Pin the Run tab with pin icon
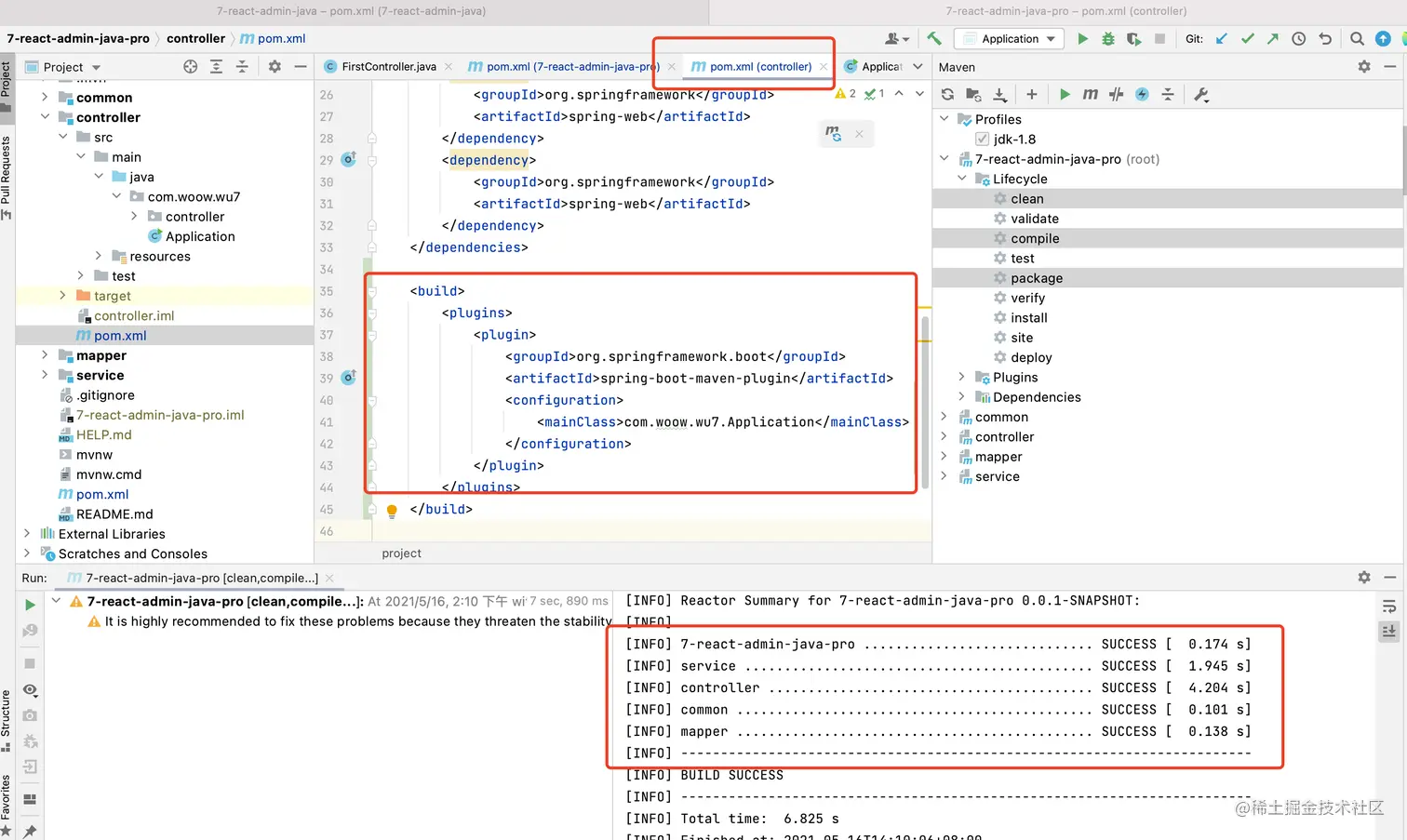1407x840 pixels. click(x=30, y=831)
